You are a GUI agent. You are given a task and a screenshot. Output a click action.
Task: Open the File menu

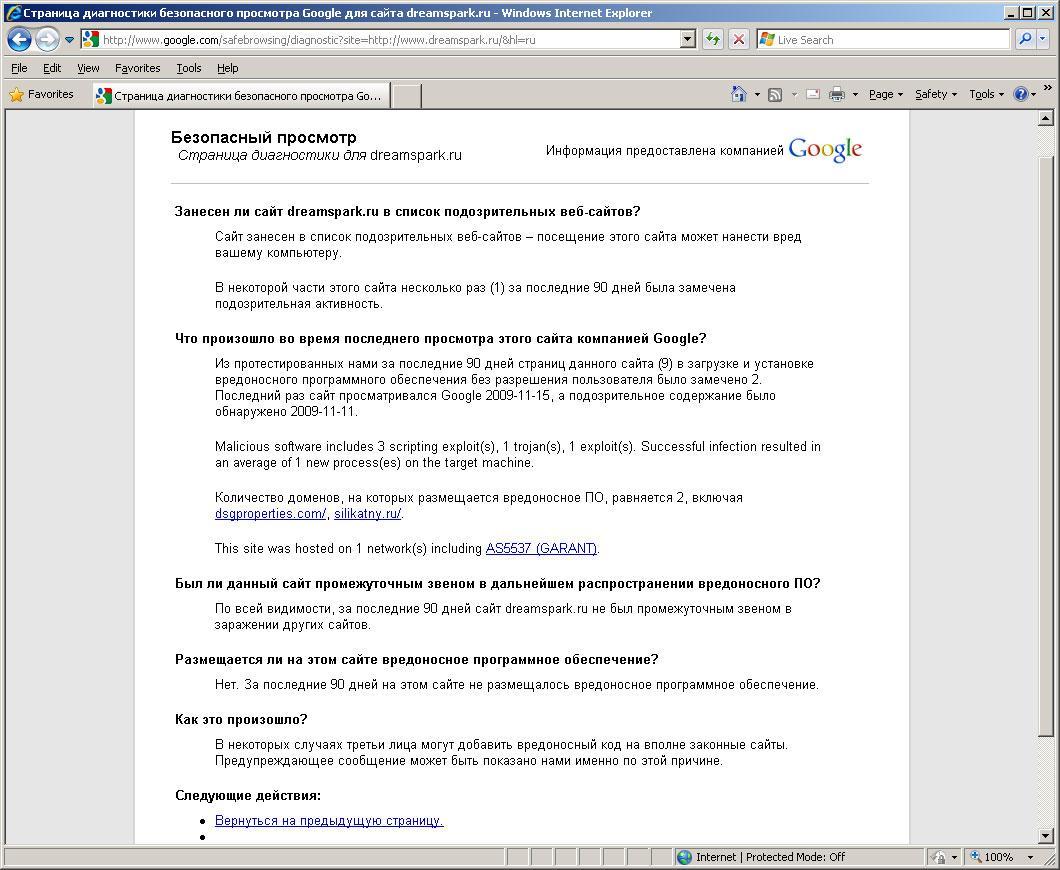point(19,68)
